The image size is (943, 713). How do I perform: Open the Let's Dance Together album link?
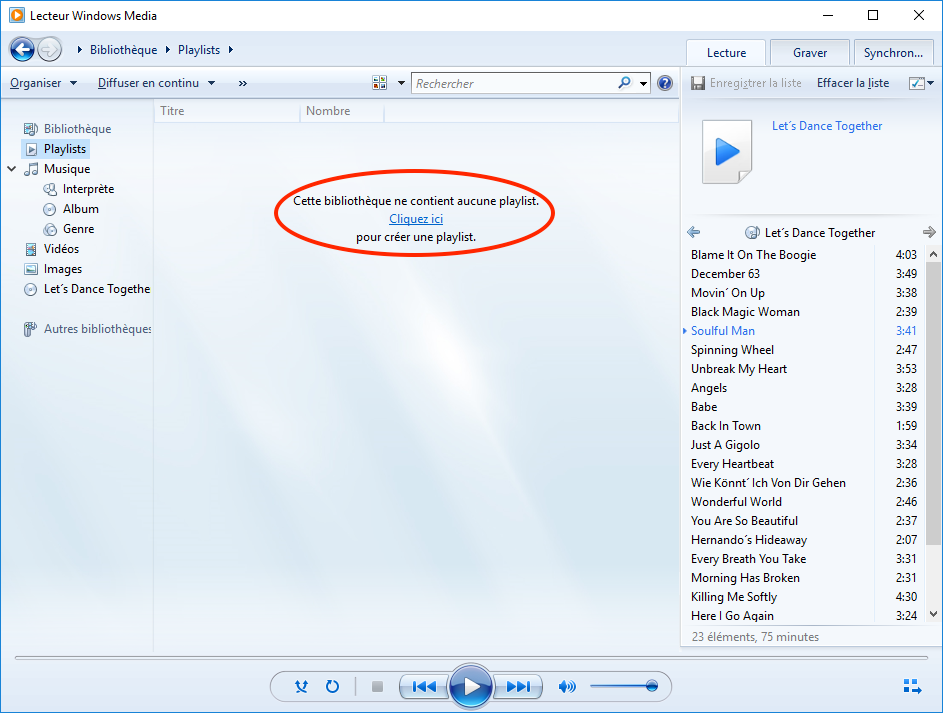827,126
